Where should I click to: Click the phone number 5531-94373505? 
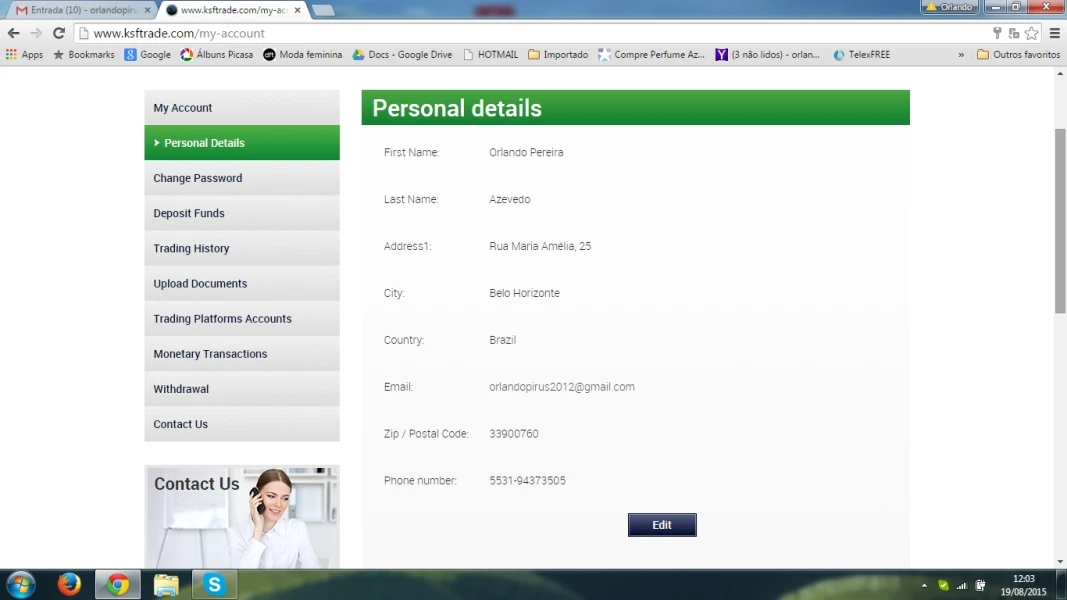pyautogui.click(x=527, y=480)
